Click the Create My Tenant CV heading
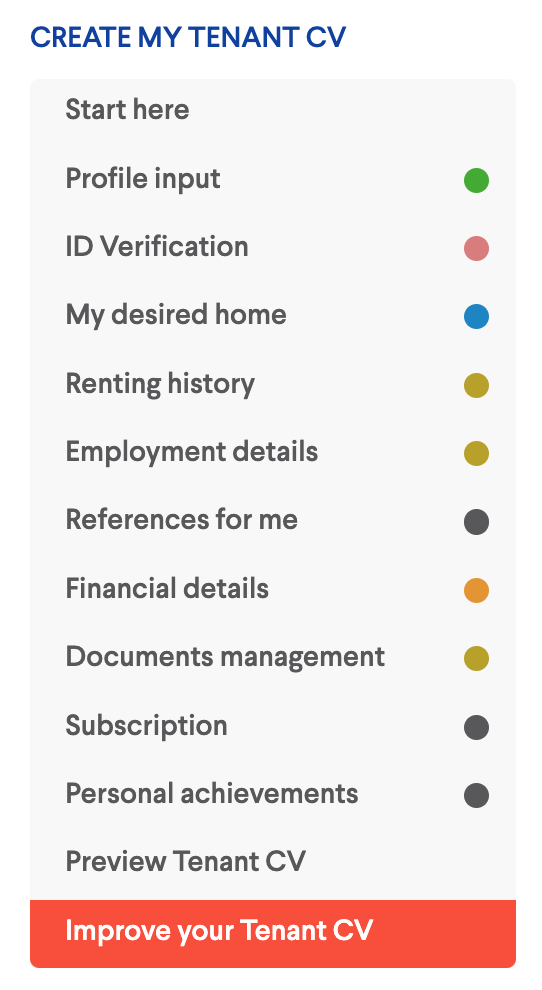 188,38
